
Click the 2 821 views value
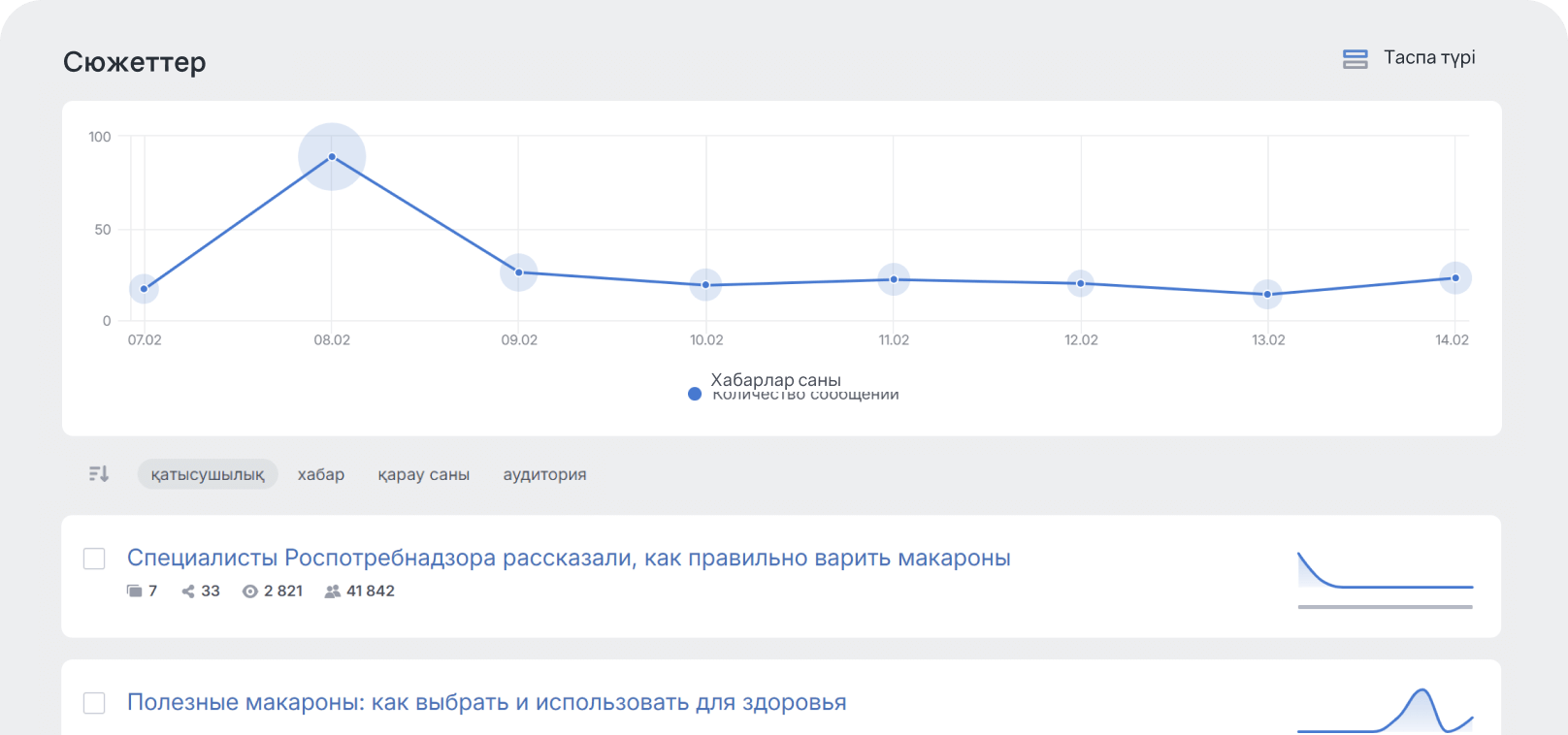click(283, 591)
